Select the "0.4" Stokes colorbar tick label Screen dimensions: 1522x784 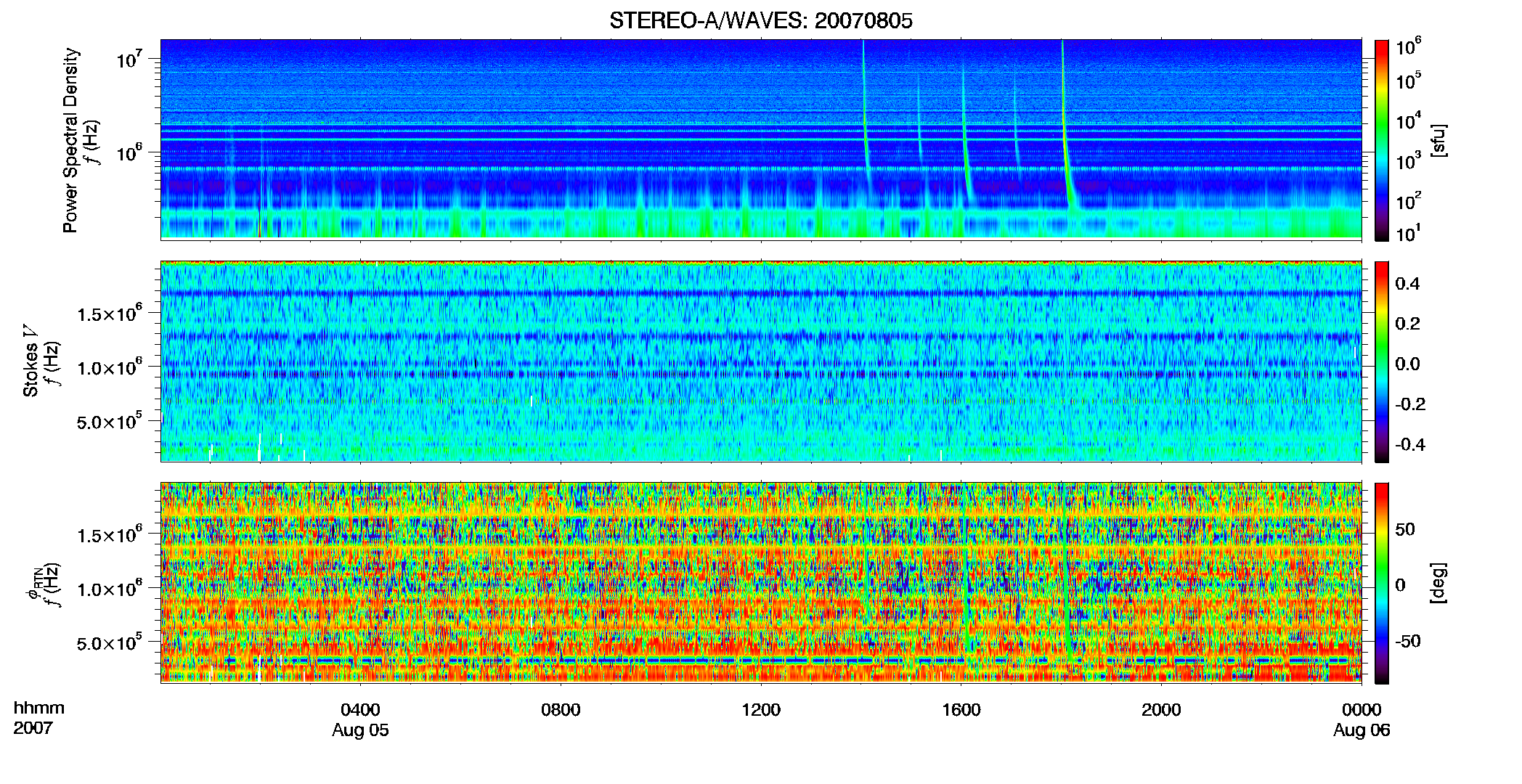[1408, 284]
